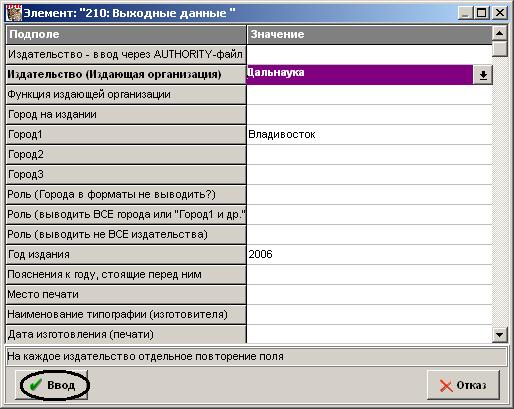Select the Город на издании value cell
This screenshot has height=409, width=514.
369,115
